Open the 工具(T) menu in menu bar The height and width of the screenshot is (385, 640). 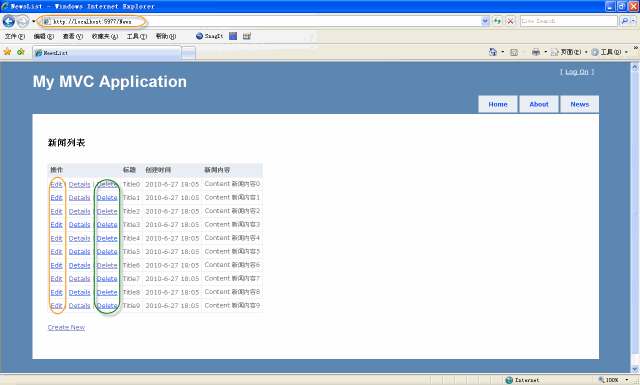[x=137, y=36]
